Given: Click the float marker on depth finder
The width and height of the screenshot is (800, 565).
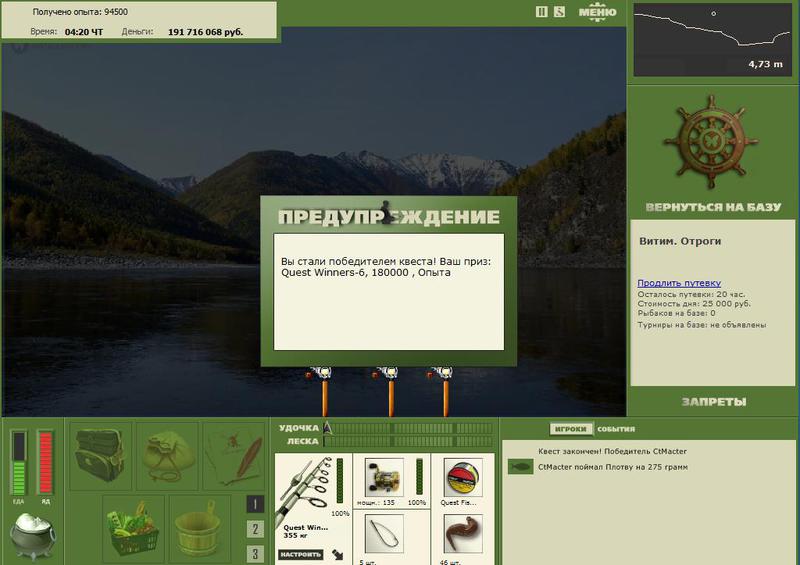Looking at the screenshot, I should [x=714, y=14].
